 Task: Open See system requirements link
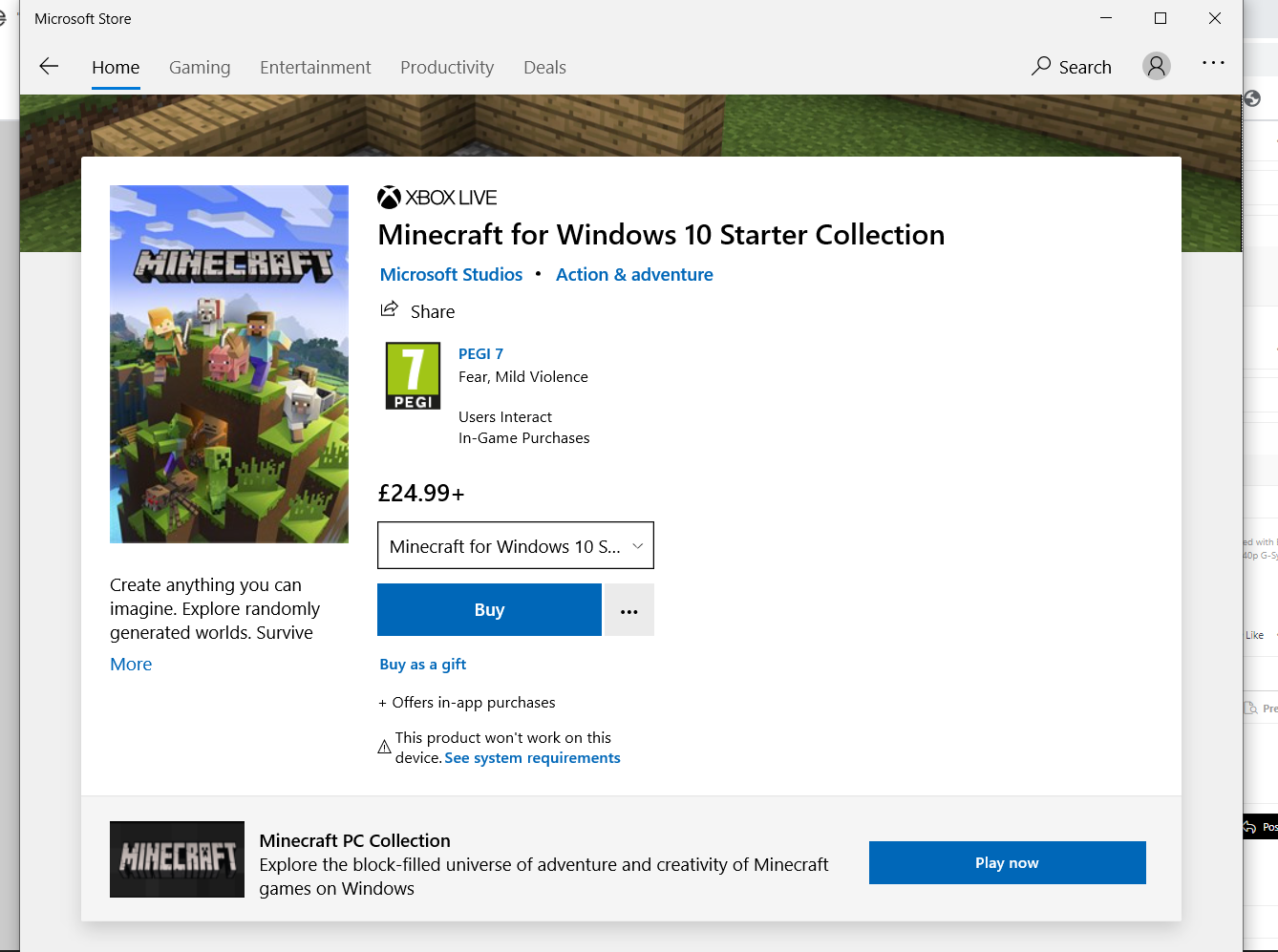click(x=532, y=758)
